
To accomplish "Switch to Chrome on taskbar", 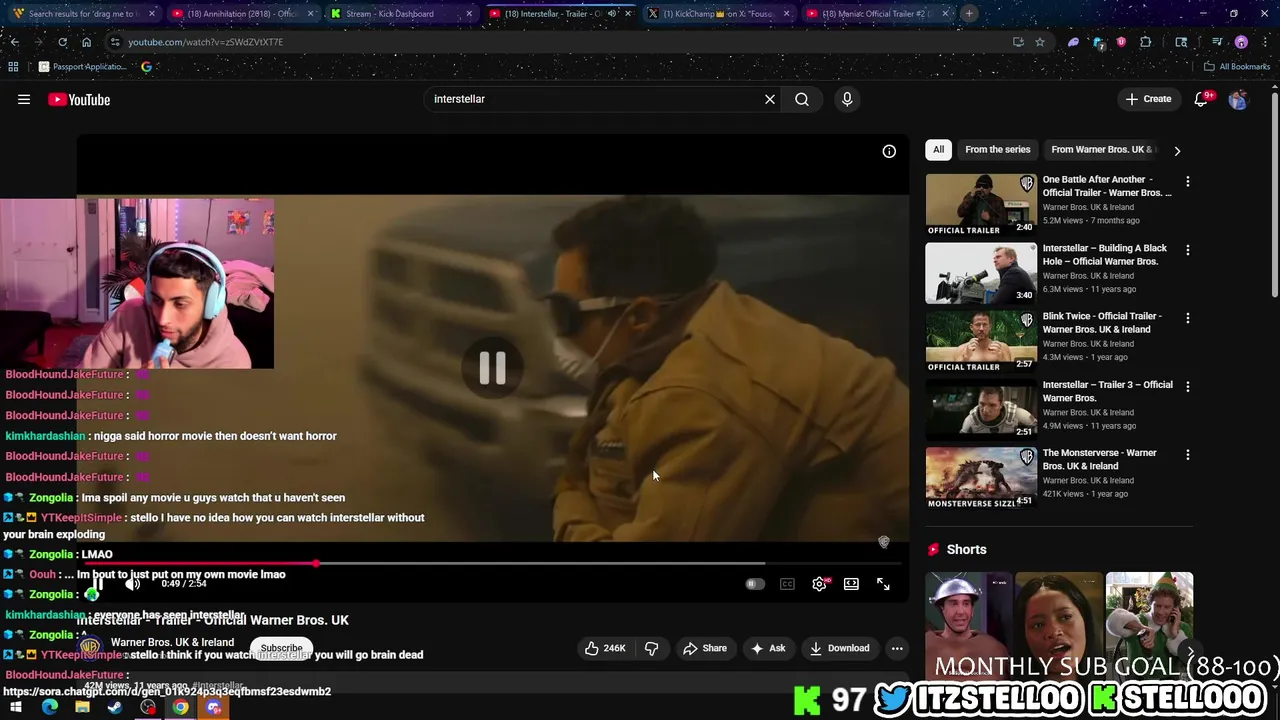I will click(180, 707).
